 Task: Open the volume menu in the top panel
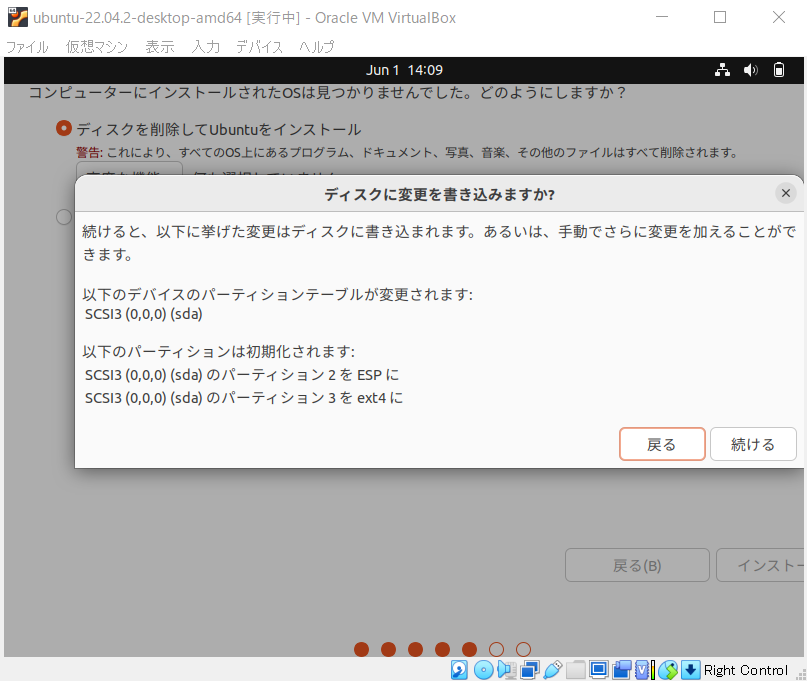click(751, 69)
